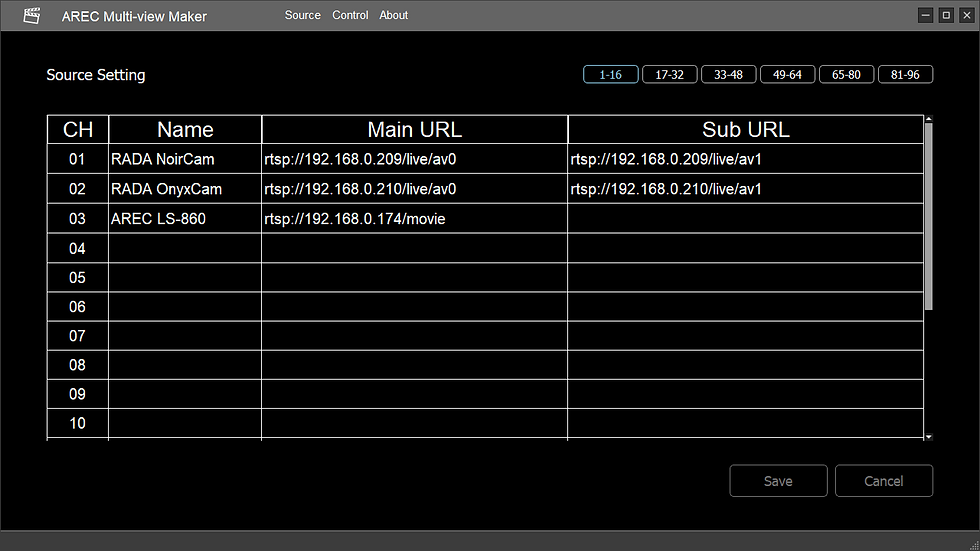View channels 65-80
This screenshot has width=980, height=551.
pyautogui.click(x=846, y=74)
